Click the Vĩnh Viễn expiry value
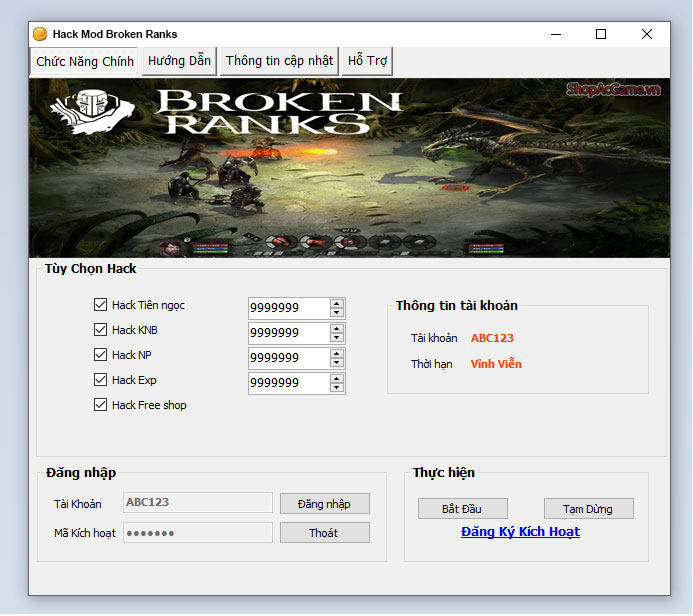The image size is (693, 616). [x=496, y=364]
